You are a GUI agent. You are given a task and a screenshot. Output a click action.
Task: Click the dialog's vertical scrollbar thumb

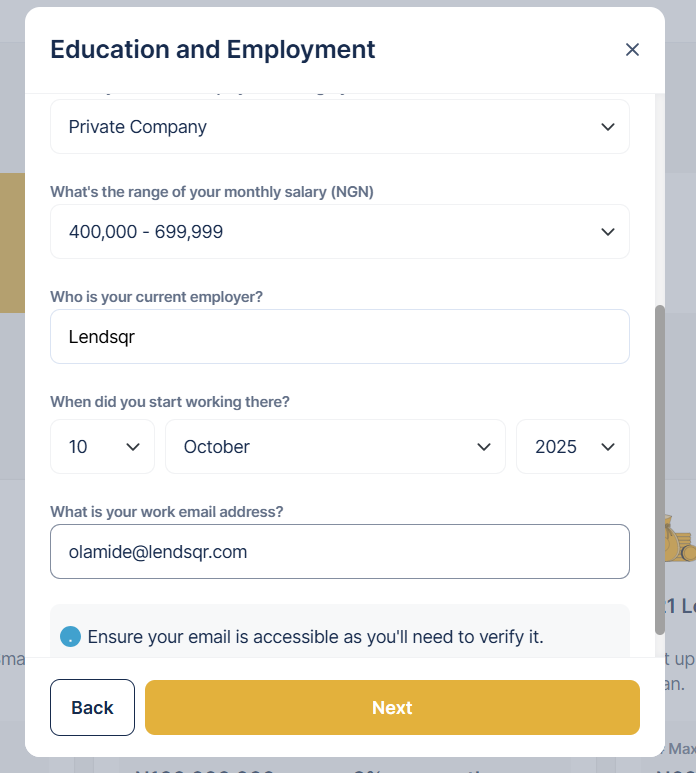(659, 470)
